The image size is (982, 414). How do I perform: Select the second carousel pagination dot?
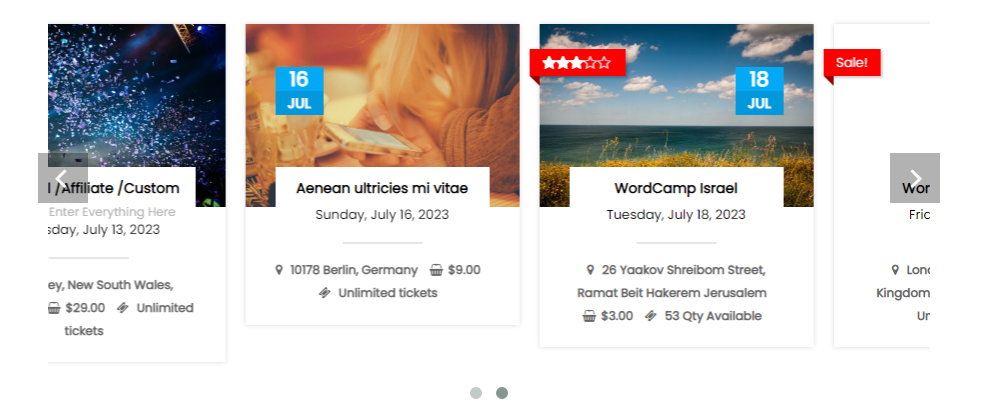[x=502, y=393]
